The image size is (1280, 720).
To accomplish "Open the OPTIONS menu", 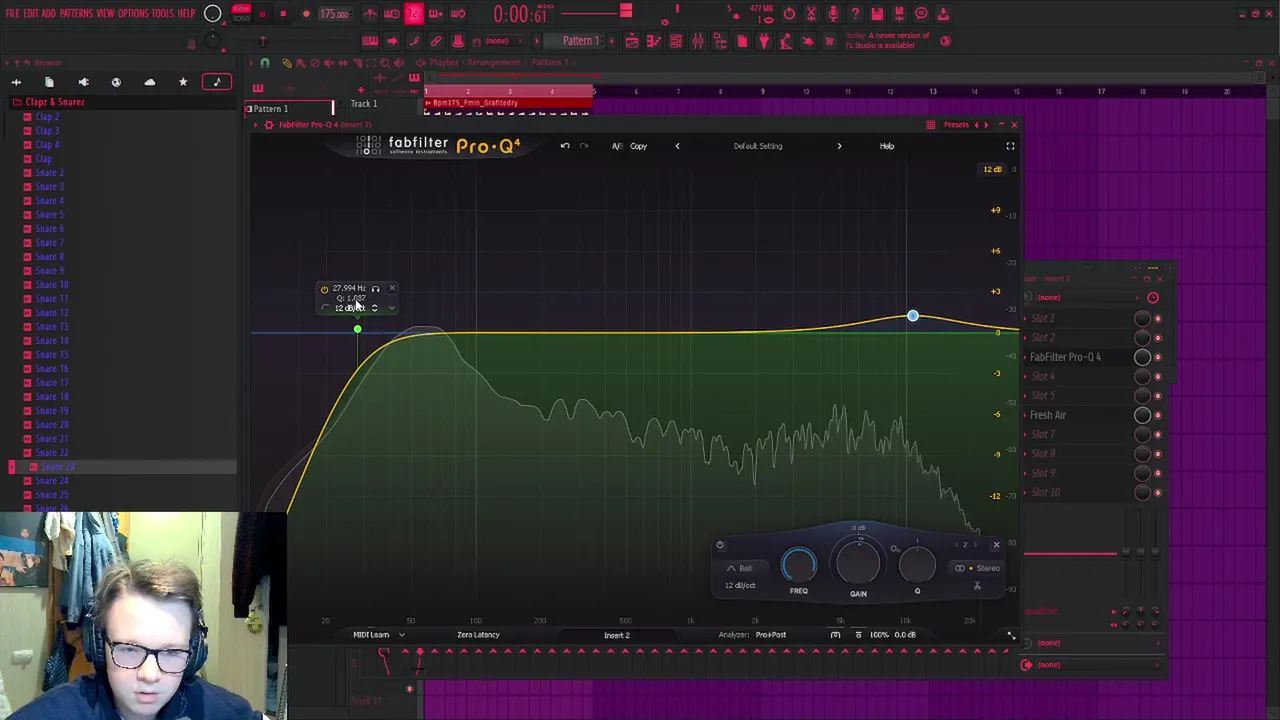I will pyautogui.click(x=133, y=14).
